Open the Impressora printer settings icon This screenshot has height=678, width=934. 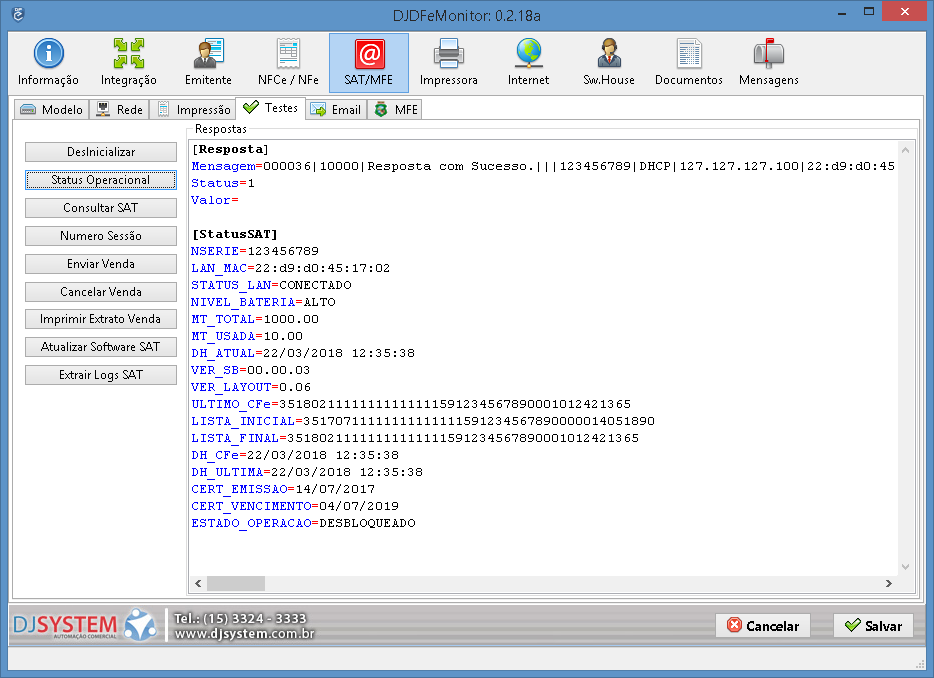pyautogui.click(x=449, y=63)
